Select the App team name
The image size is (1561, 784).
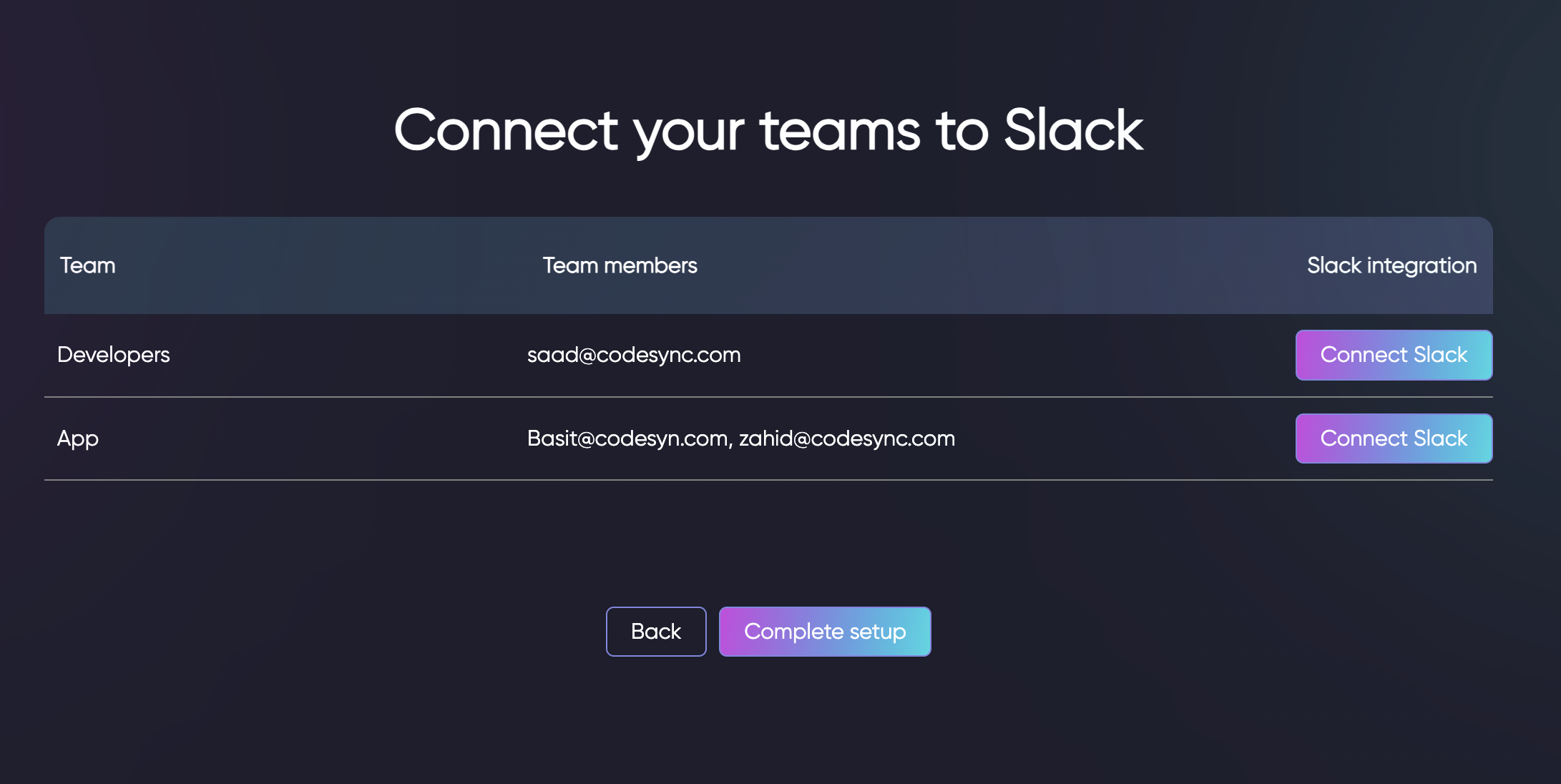[78, 438]
